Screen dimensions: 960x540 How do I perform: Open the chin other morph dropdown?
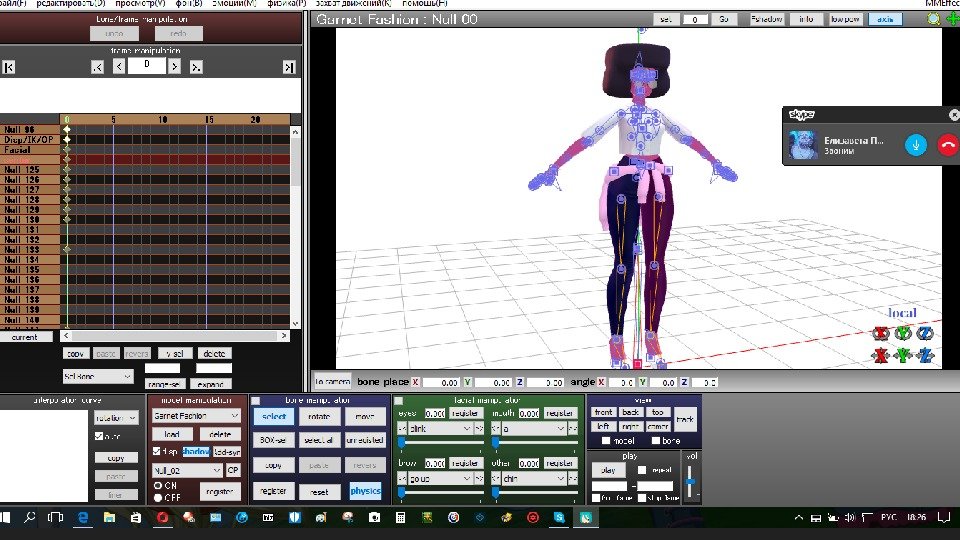[x=533, y=478]
